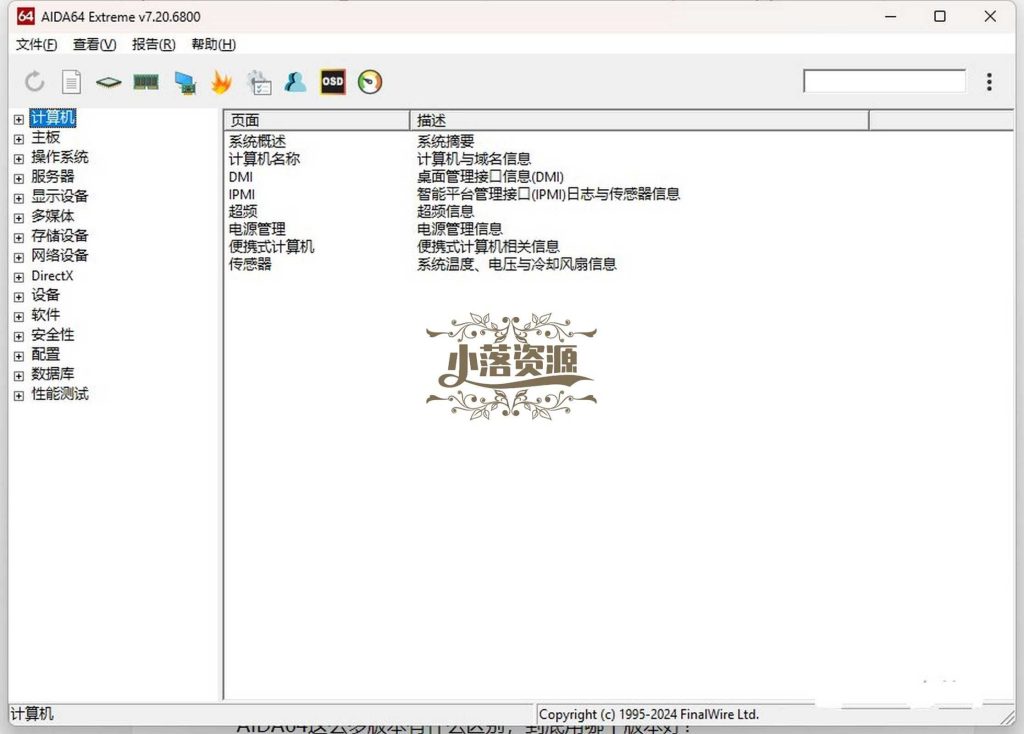Open the SensorPanel gauge icon
Screen dimensions: 1024x734
pos(370,82)
